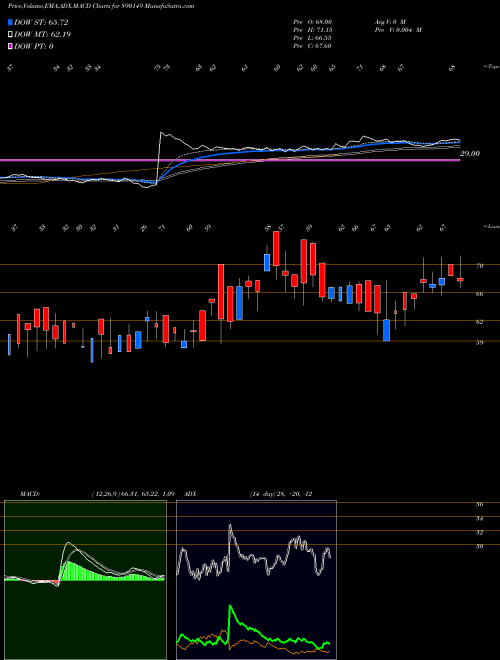Click the white spike peak in EMA chart
The width and height of the screenshot is (500, 660).
(x=161, y=133)
